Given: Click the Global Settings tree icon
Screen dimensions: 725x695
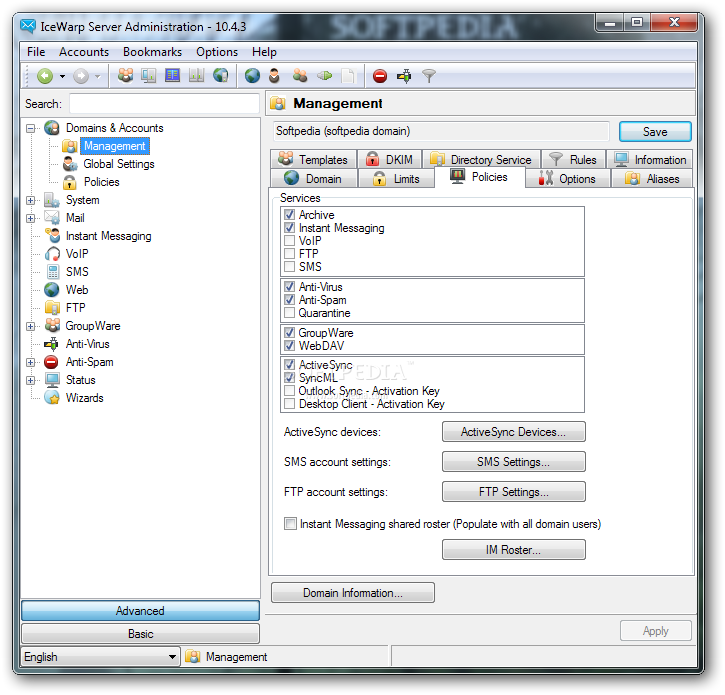Looking at the screenshot, I should 70,164.
